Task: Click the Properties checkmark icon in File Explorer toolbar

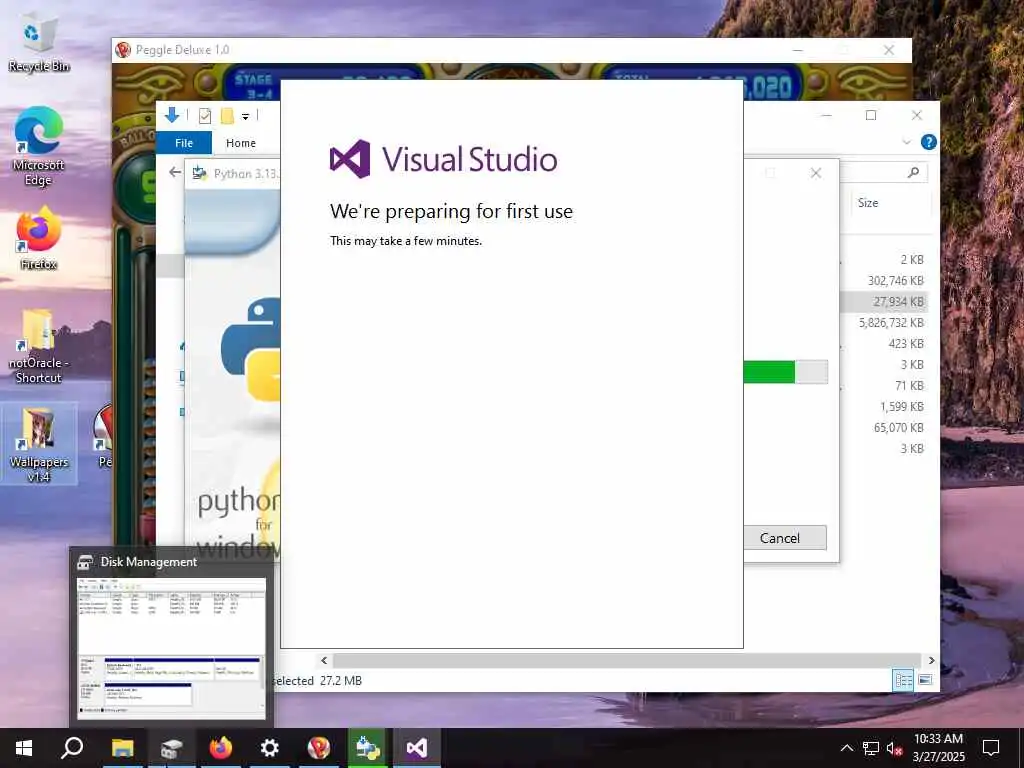Action: coord(205,116)
